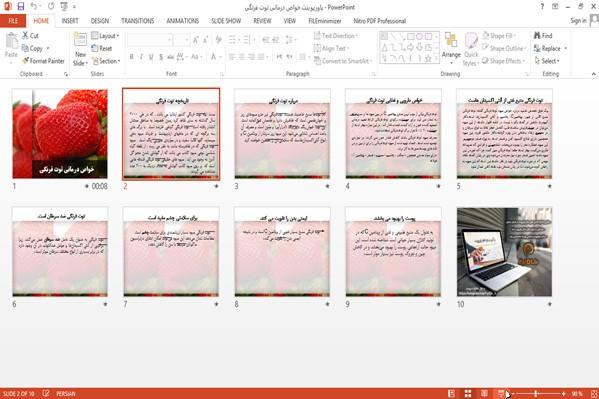The height and width of the screenshot is (399, 599).
Task: Click the New Slide icon
Action: 80,40
